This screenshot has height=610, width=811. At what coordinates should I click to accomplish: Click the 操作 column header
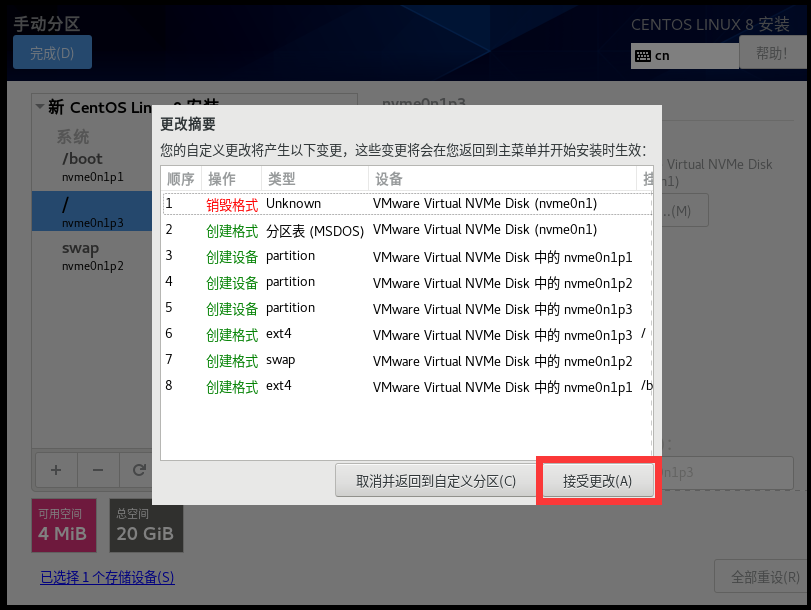(231, 179)
